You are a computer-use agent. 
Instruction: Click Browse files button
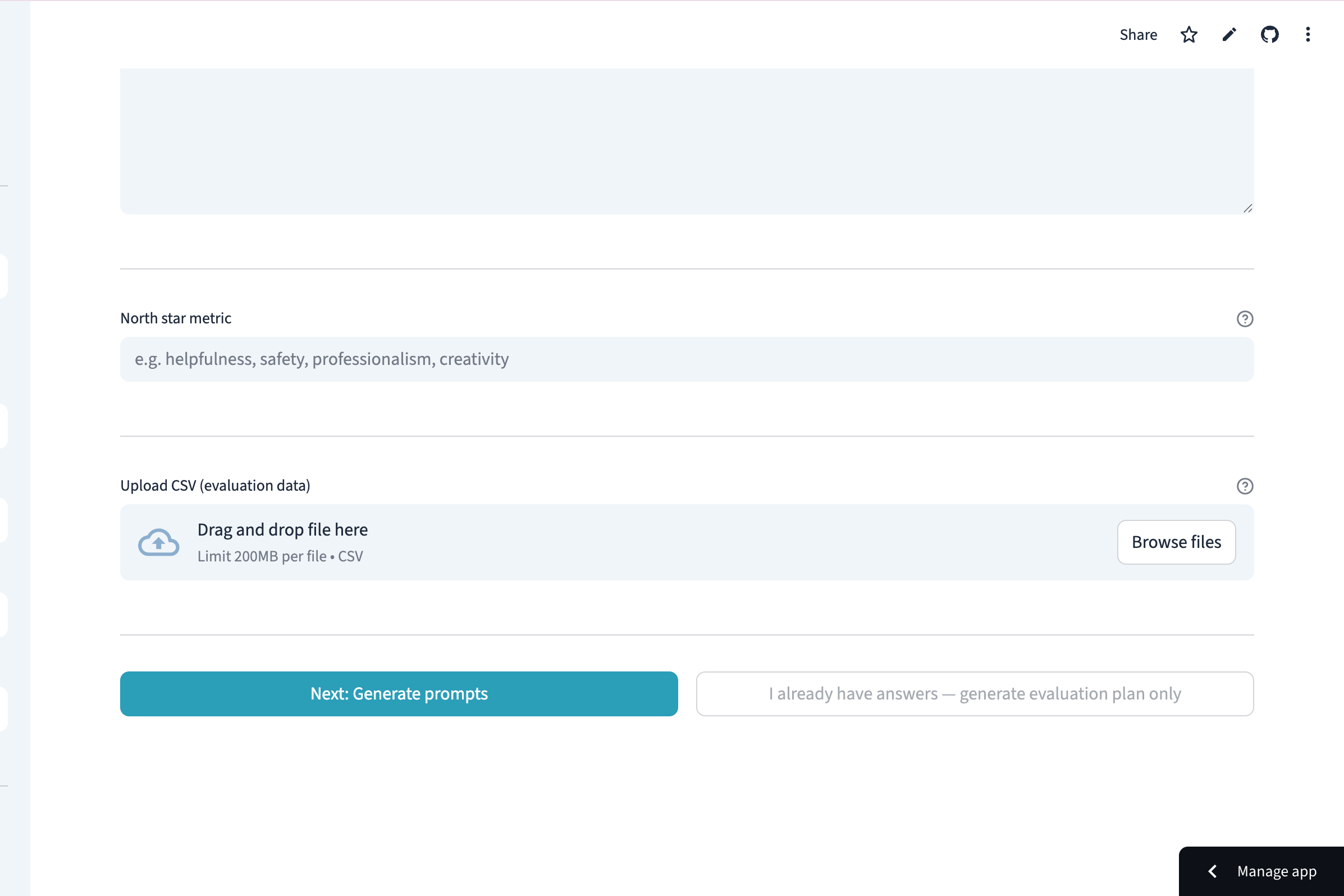click(x=1176, y=542)
